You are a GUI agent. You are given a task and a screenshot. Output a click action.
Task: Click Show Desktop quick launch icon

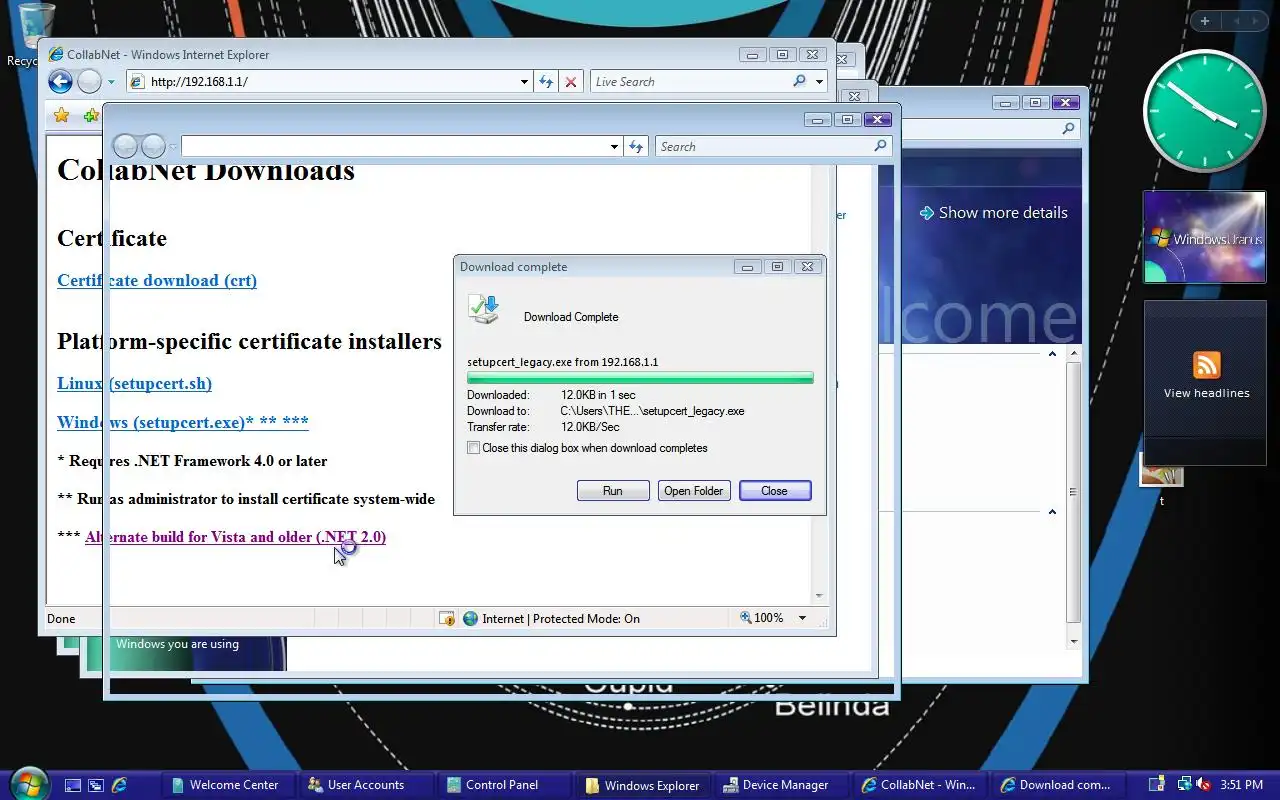[x=72, y=785]
